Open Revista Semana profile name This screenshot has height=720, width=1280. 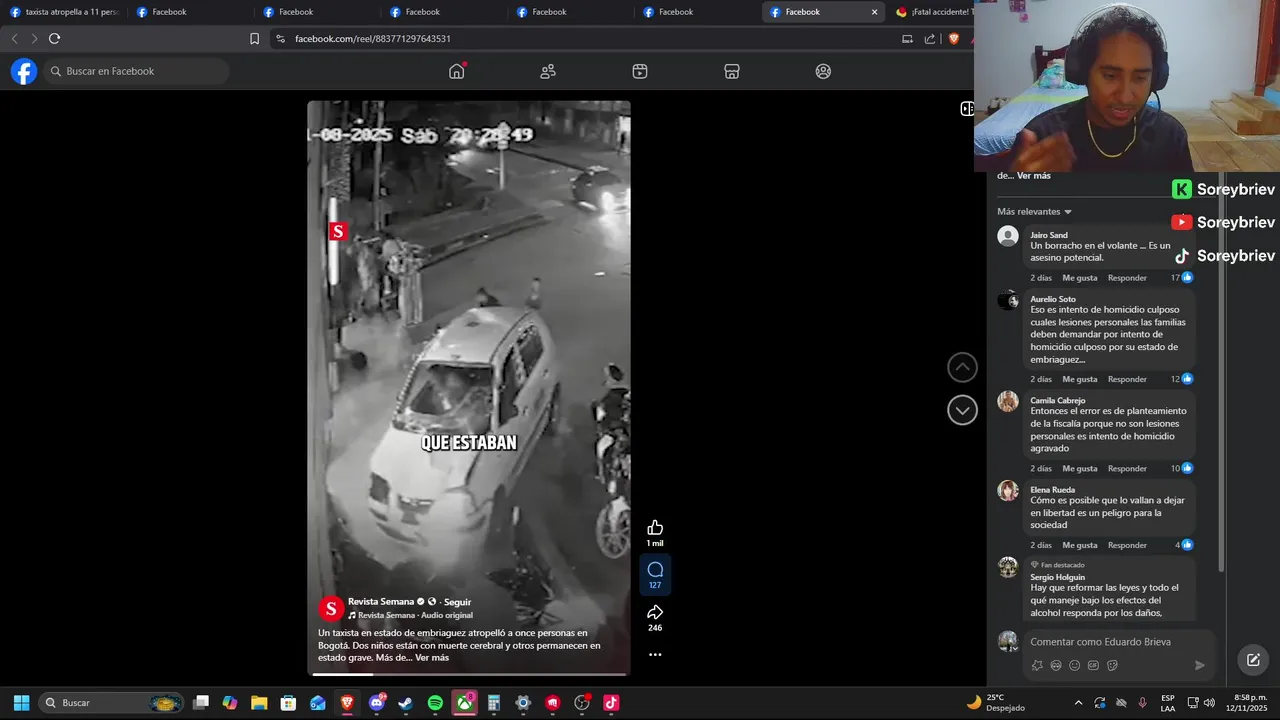pyautogui.click(x=381, y=602)
